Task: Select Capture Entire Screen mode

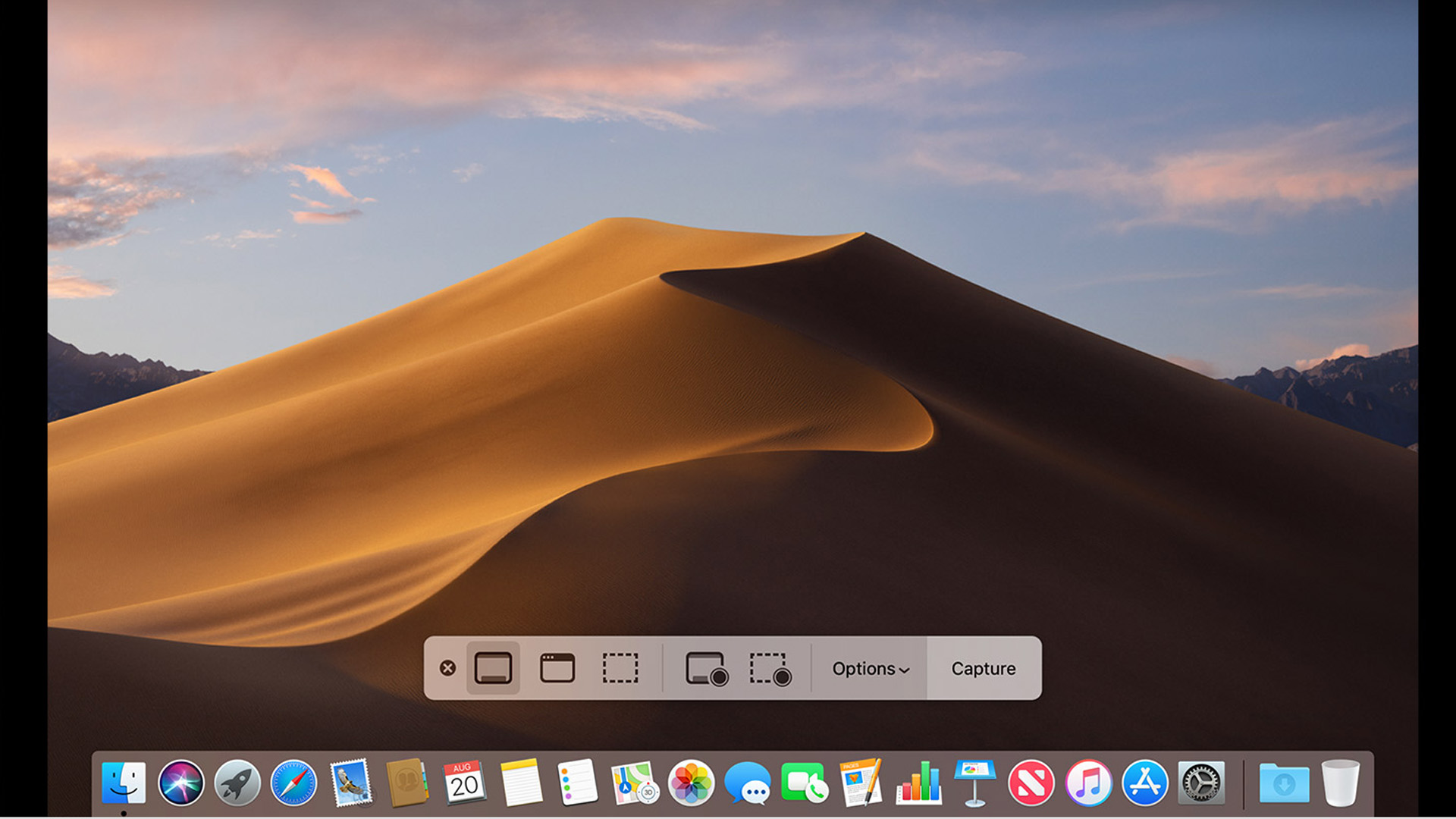Action: [493, 668]
